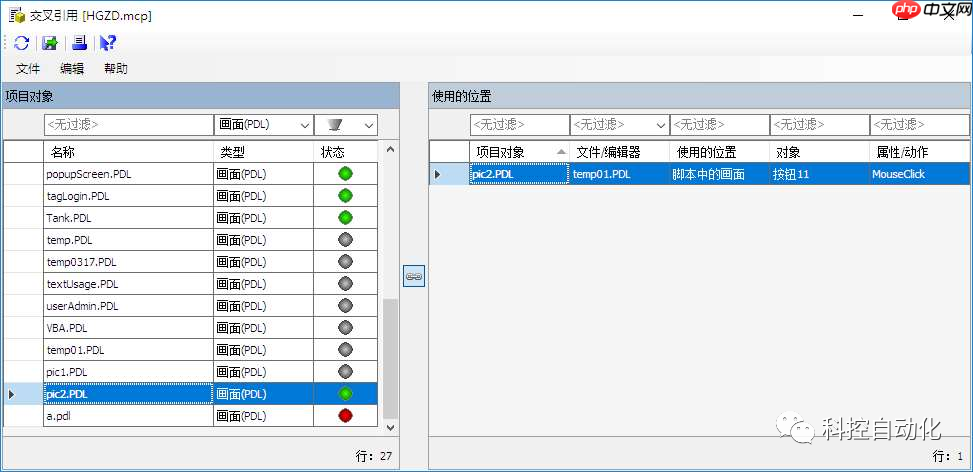This screenshot has height=472, width=973.
Task: Click the 脚本中的画面 cell
Action: 720,174
